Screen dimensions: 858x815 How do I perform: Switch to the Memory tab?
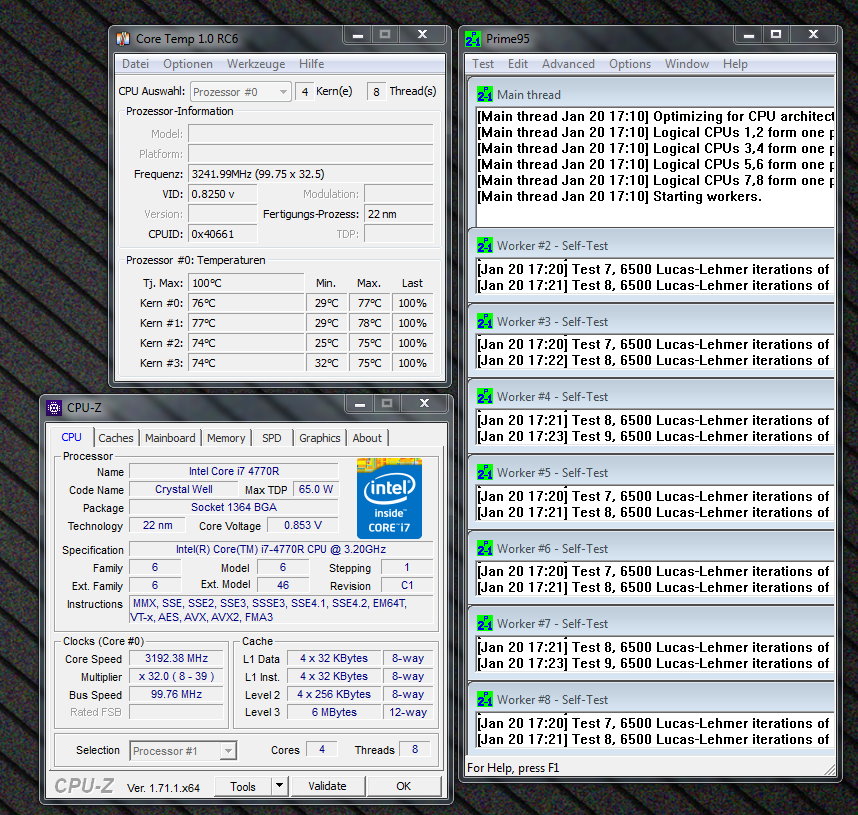click(226, 438)
